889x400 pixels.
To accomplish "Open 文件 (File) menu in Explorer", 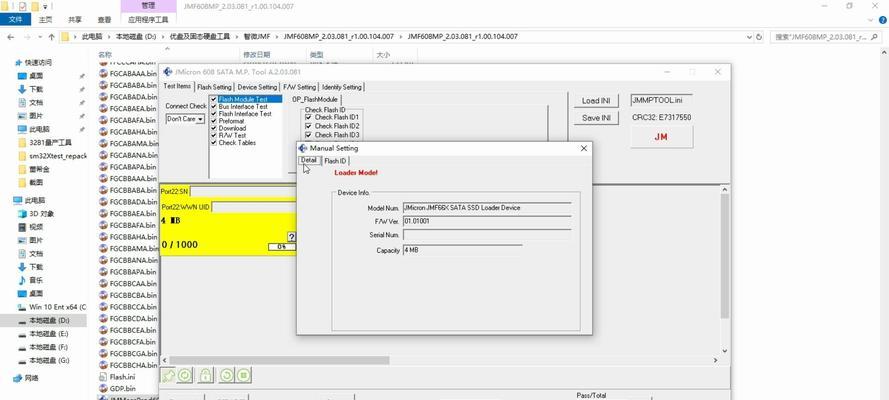I will tap(15, 20).
